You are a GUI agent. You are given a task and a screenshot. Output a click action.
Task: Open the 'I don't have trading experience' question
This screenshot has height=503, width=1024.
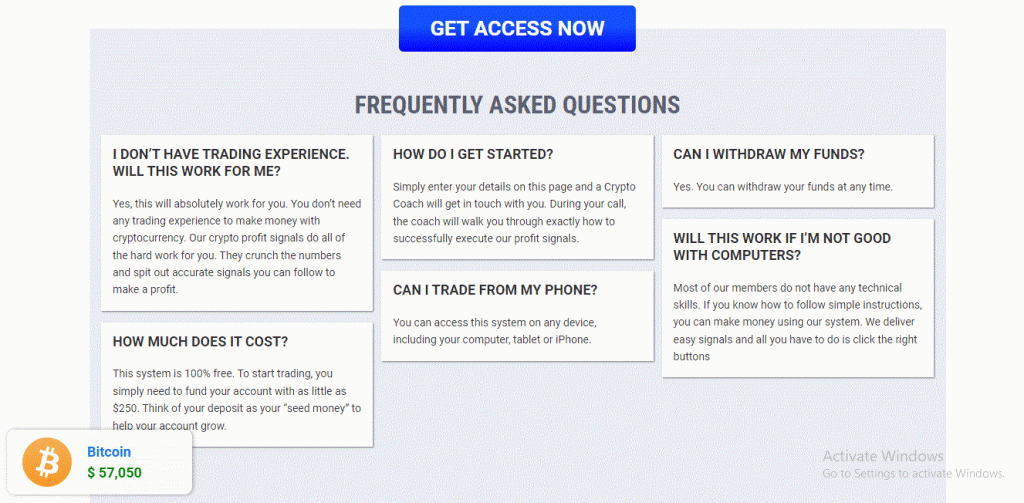(x=231, y=163)
